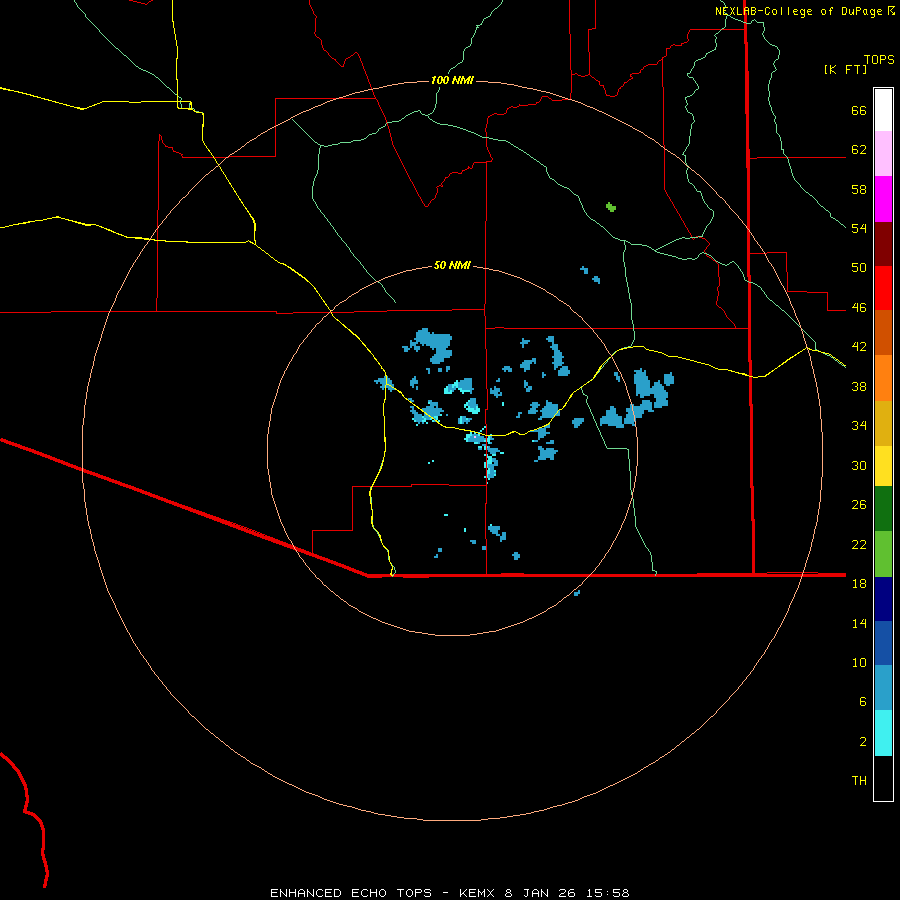Click the 'NEXLAB-College of DuPage' credit text

point(798,11)
